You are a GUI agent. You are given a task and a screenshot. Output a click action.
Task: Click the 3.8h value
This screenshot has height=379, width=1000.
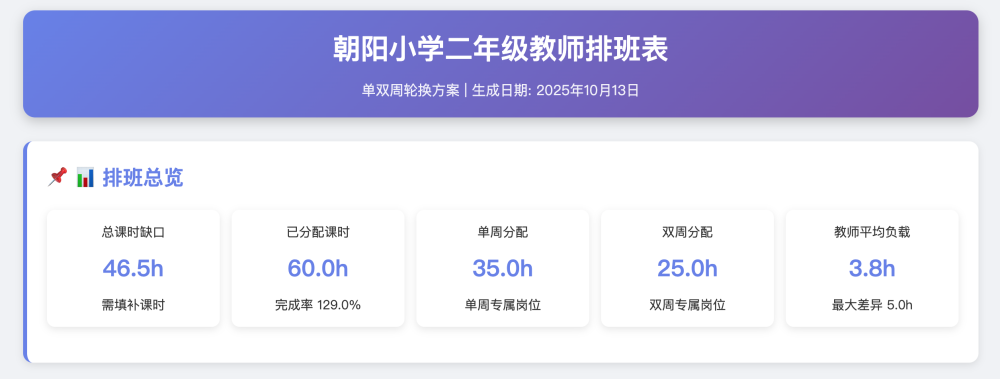click(872, 268)
